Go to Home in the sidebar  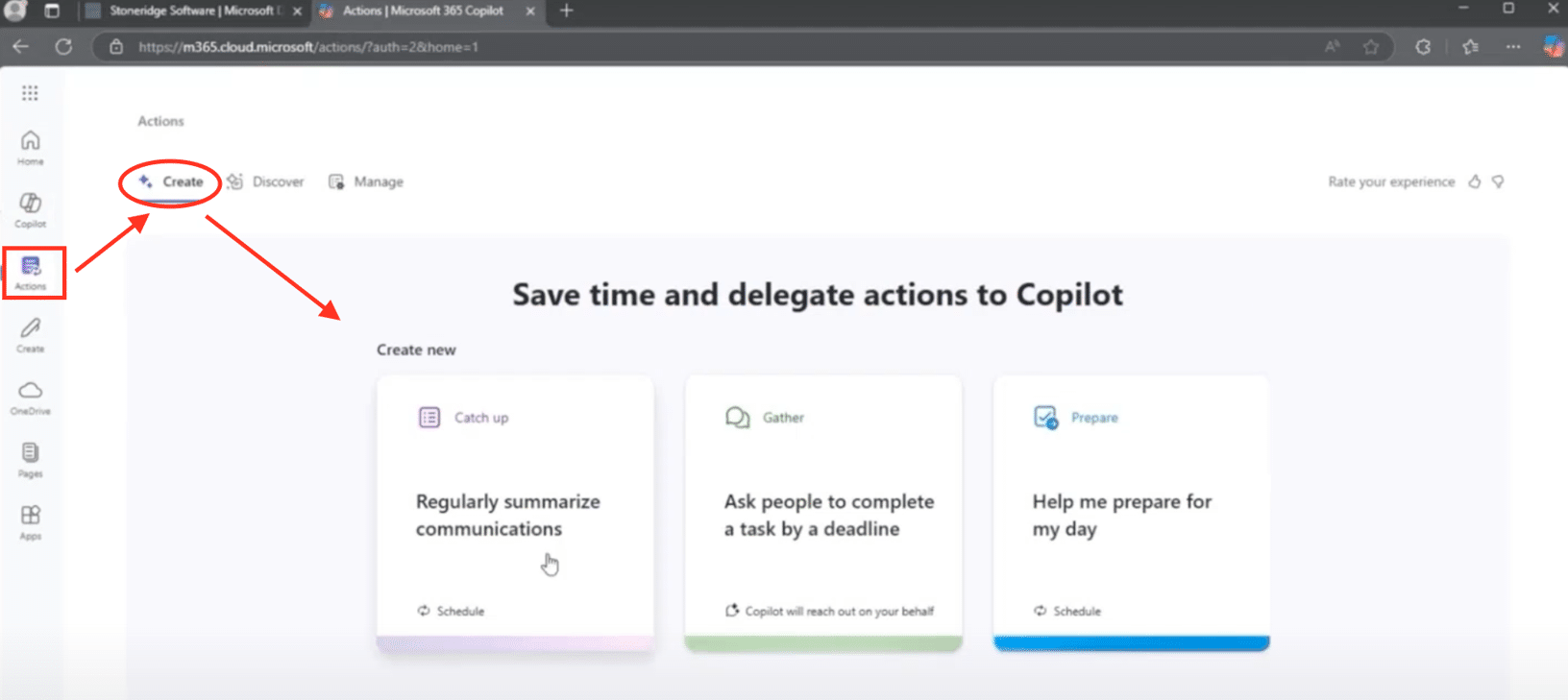click(30, 147)
